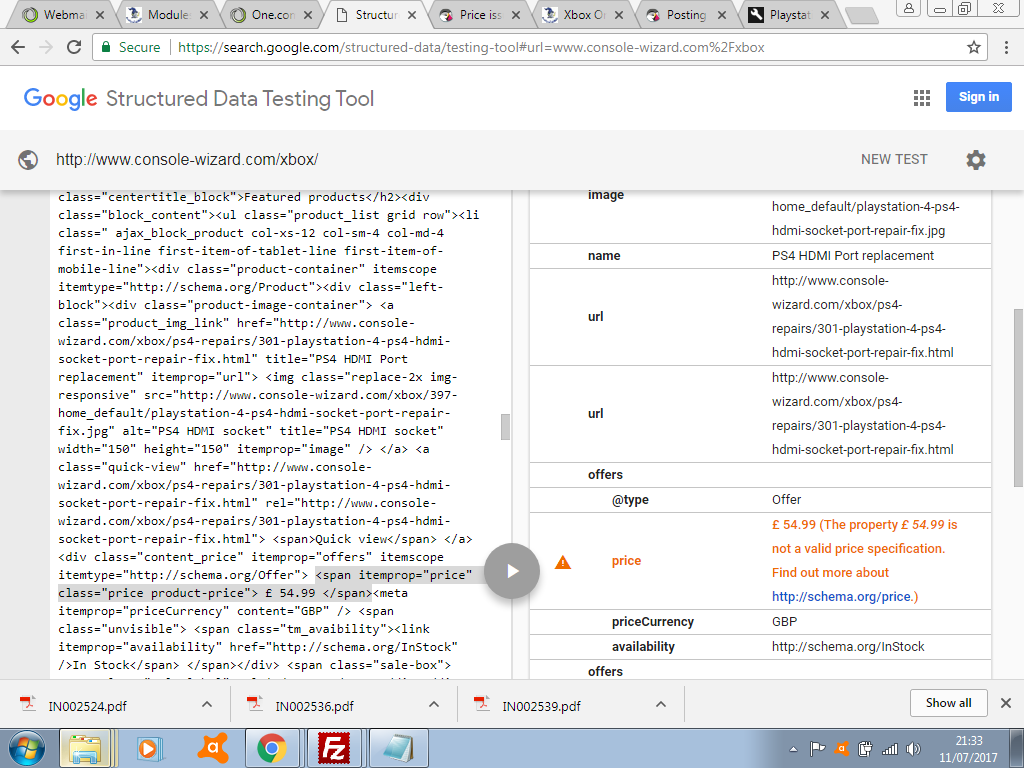Open Avast antivirus from taskbar
Screen dimensions: 1024x768
coord(212,748)
